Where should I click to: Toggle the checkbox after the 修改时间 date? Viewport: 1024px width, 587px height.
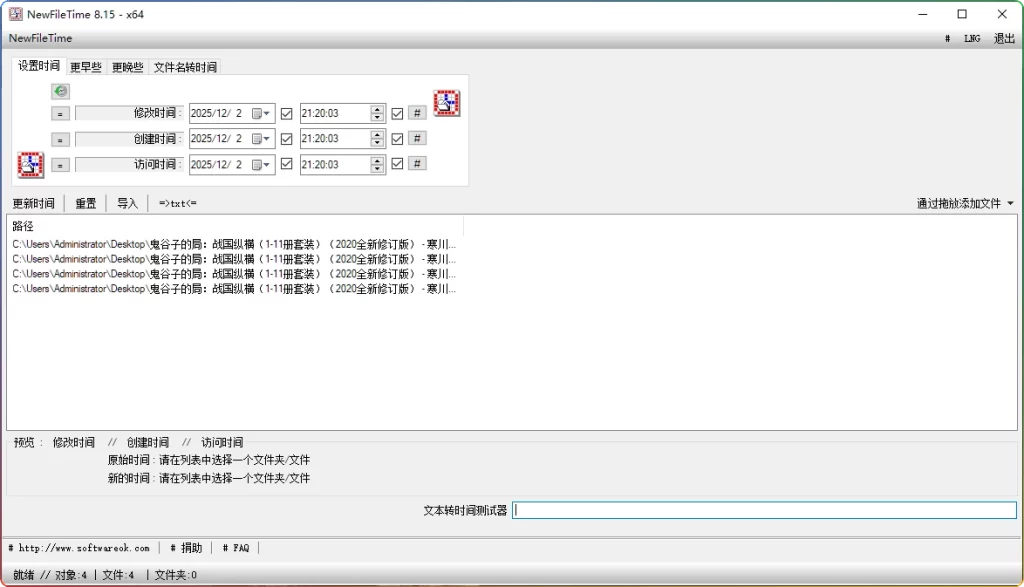point(287,112)
